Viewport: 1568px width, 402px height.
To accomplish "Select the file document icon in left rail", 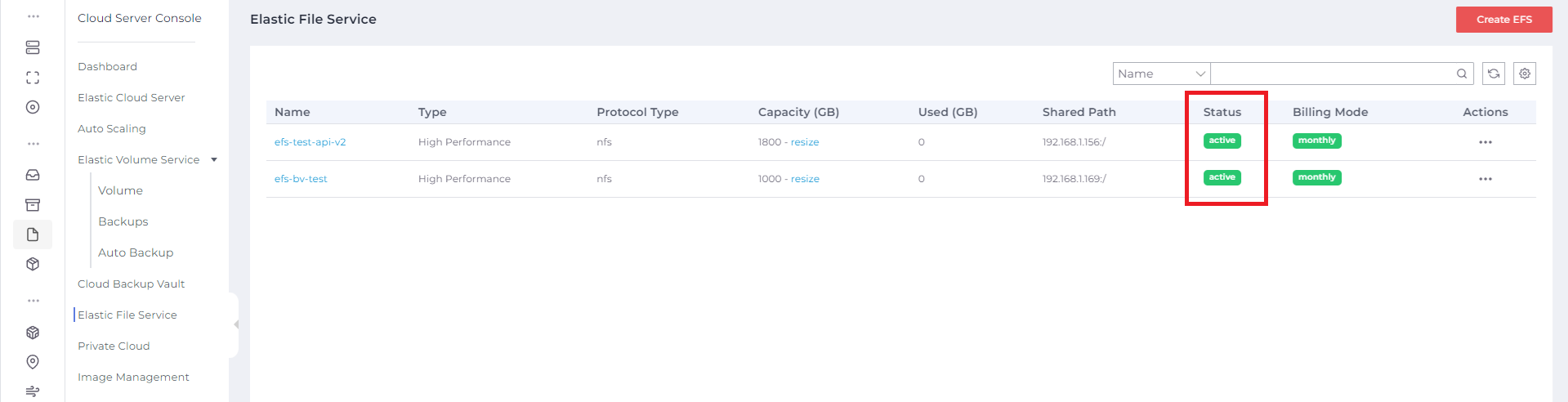I will (33, 234).
